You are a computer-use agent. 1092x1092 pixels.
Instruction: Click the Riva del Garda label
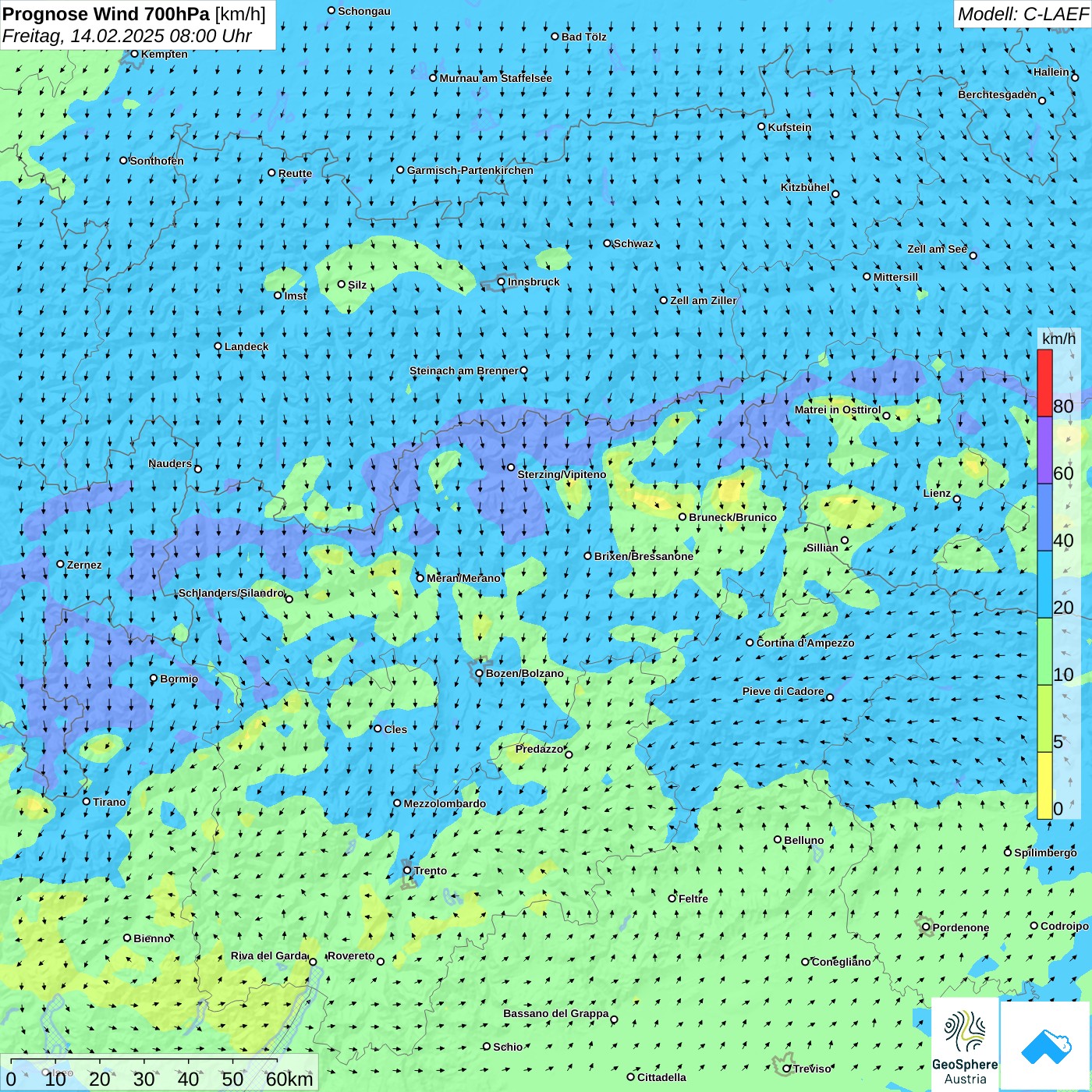coord(269,955)
